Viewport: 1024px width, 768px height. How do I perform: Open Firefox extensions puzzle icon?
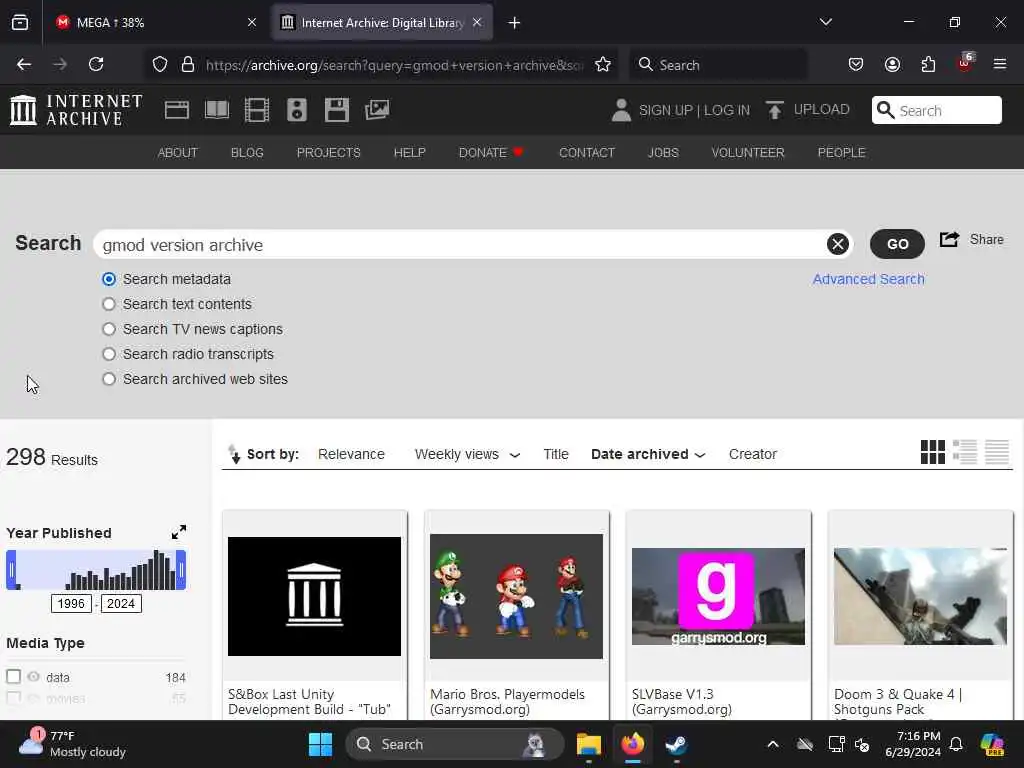928,64
